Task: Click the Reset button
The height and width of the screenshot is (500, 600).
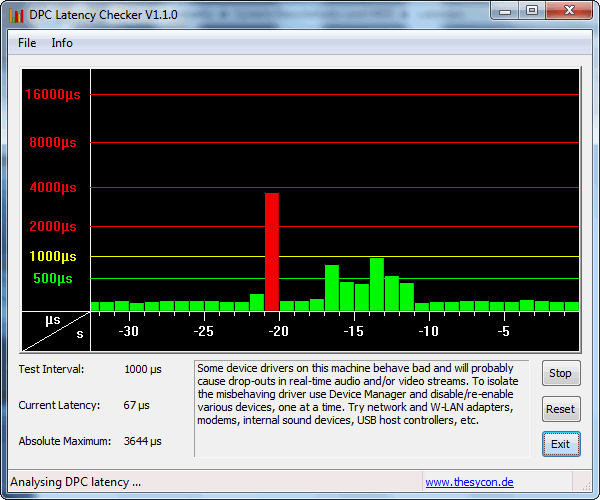Action: [561, 409]
